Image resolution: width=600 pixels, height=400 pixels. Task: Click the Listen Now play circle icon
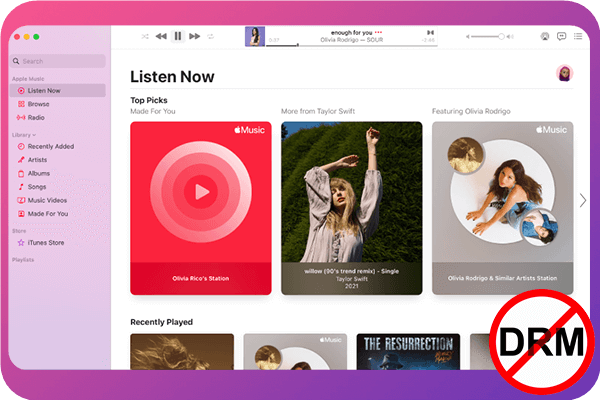21,91
